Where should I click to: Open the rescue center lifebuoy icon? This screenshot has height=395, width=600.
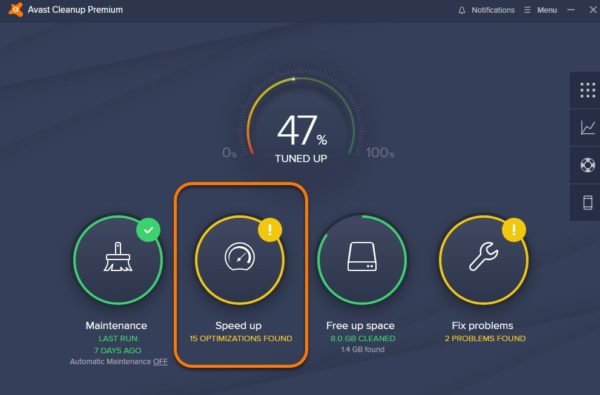coord(588,165)
